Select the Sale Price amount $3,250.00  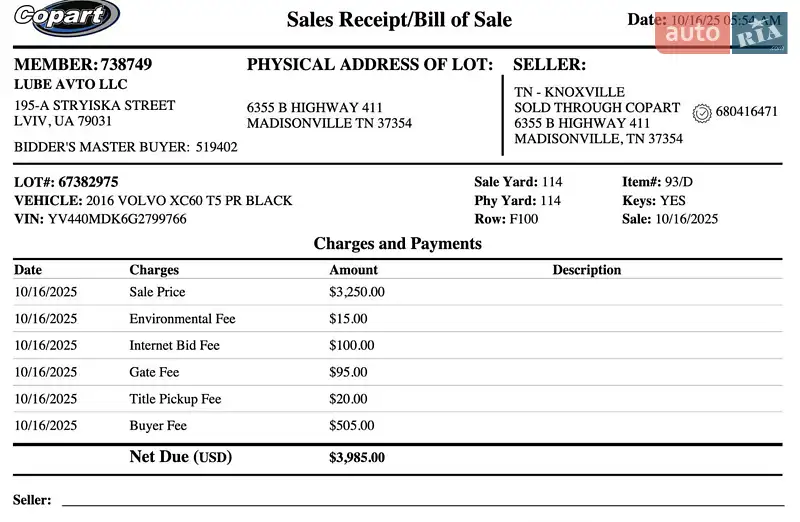point(356,292)
